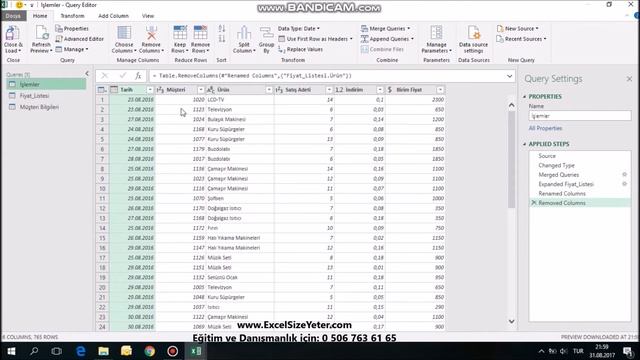Sort ascending with the A-Z icon

coord(222,29)
